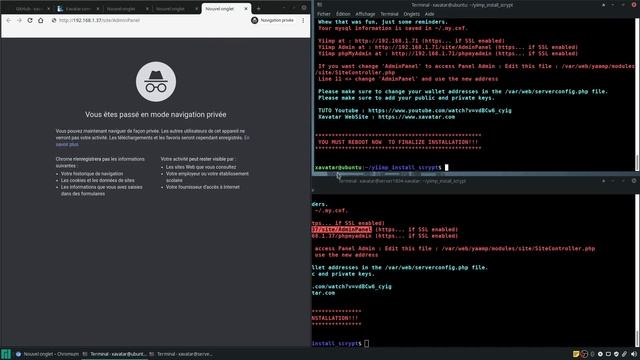Image resolution: width=640 pixels, height=360 pixels.
Task: Open the Affichage menu in the terminal
Action: [x=365, y=14]
